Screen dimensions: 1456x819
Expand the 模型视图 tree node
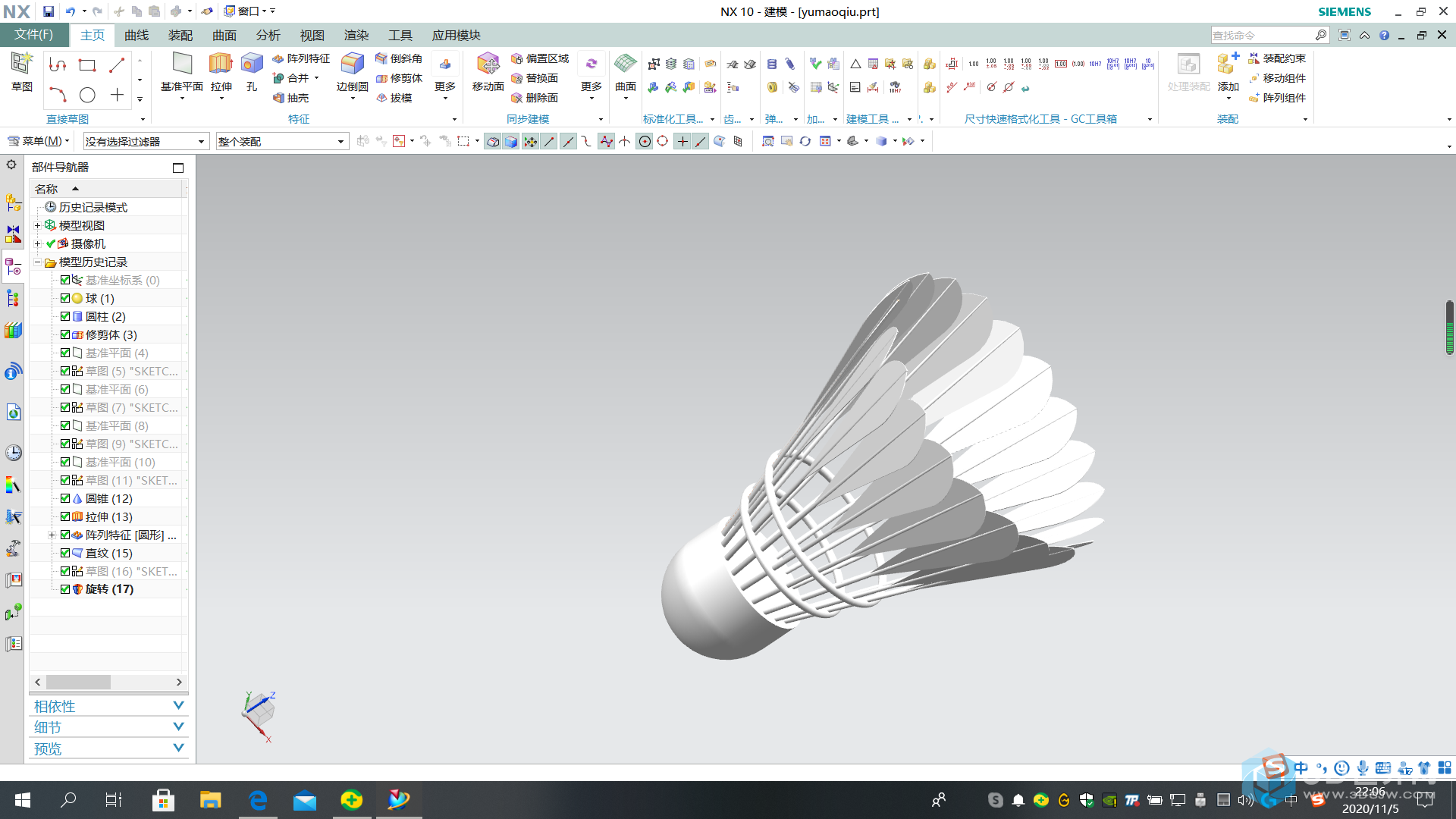tap(37, 225)
